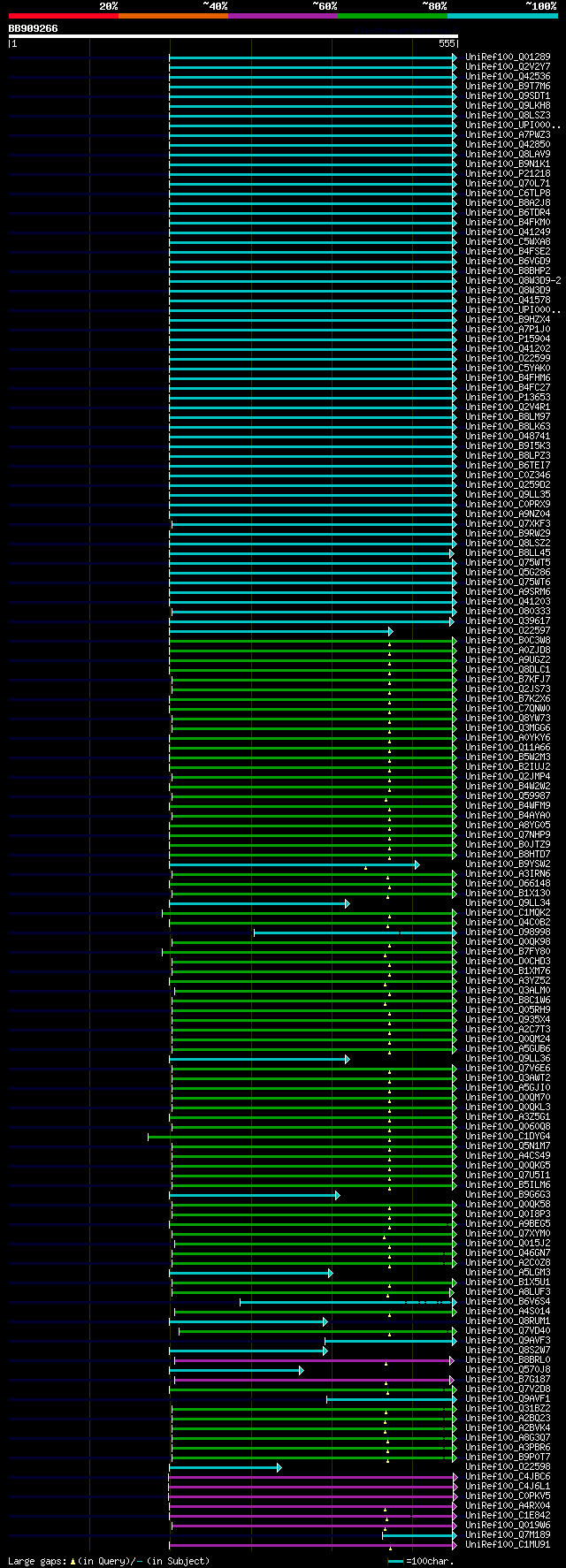Open hit UniRef100_Q9LL36

click(508, 1058)
